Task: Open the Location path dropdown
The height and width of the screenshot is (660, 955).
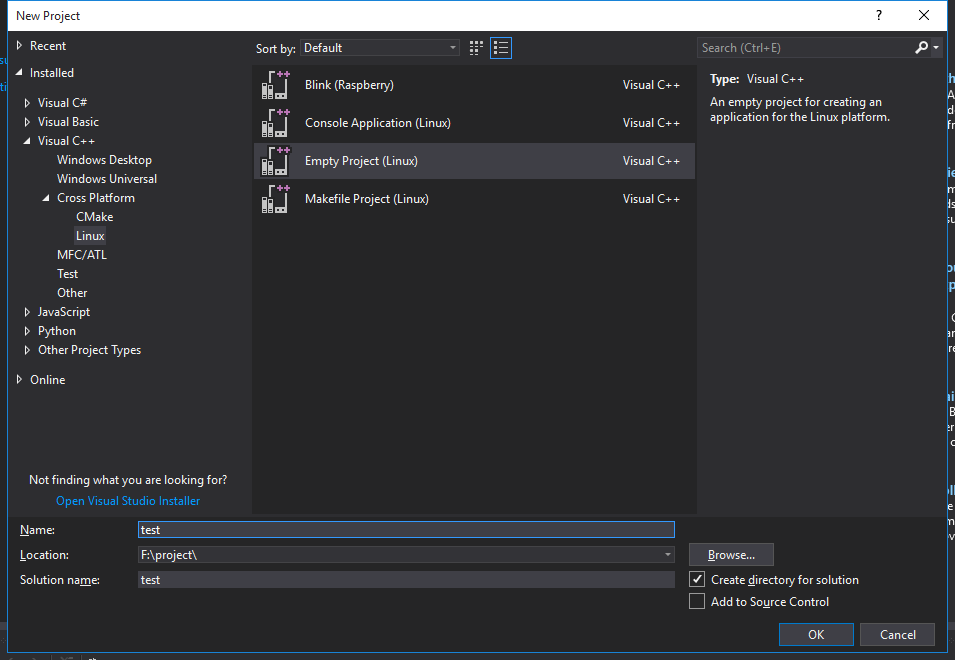Action: coord(667,555)
